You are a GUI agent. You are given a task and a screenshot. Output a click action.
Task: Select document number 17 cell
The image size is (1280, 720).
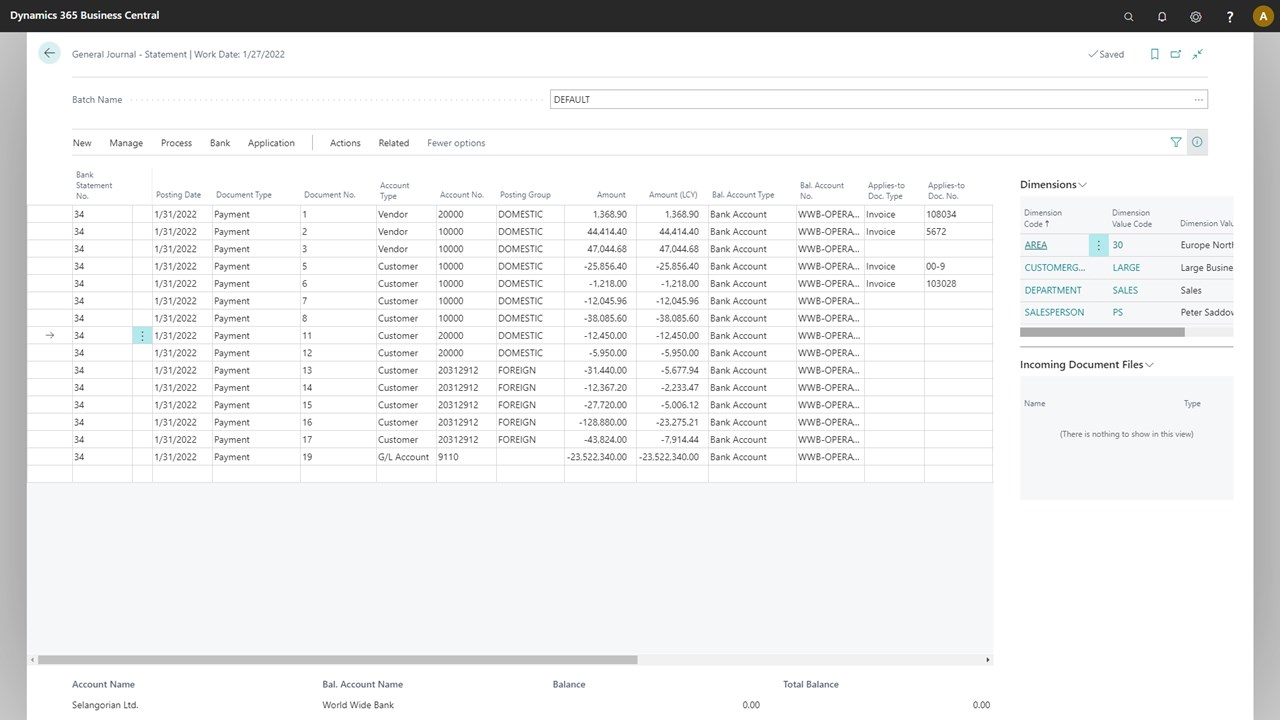click(x=338, y=440)
